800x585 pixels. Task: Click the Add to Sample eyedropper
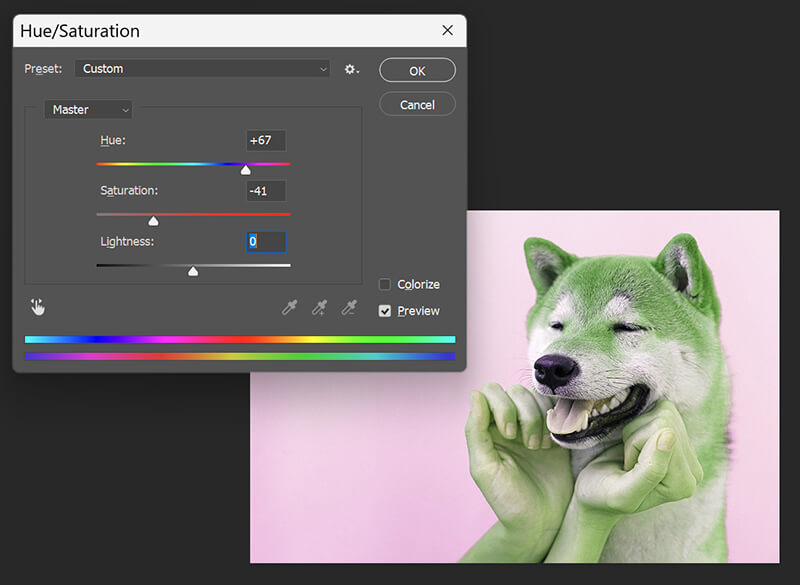click(318, 307)
